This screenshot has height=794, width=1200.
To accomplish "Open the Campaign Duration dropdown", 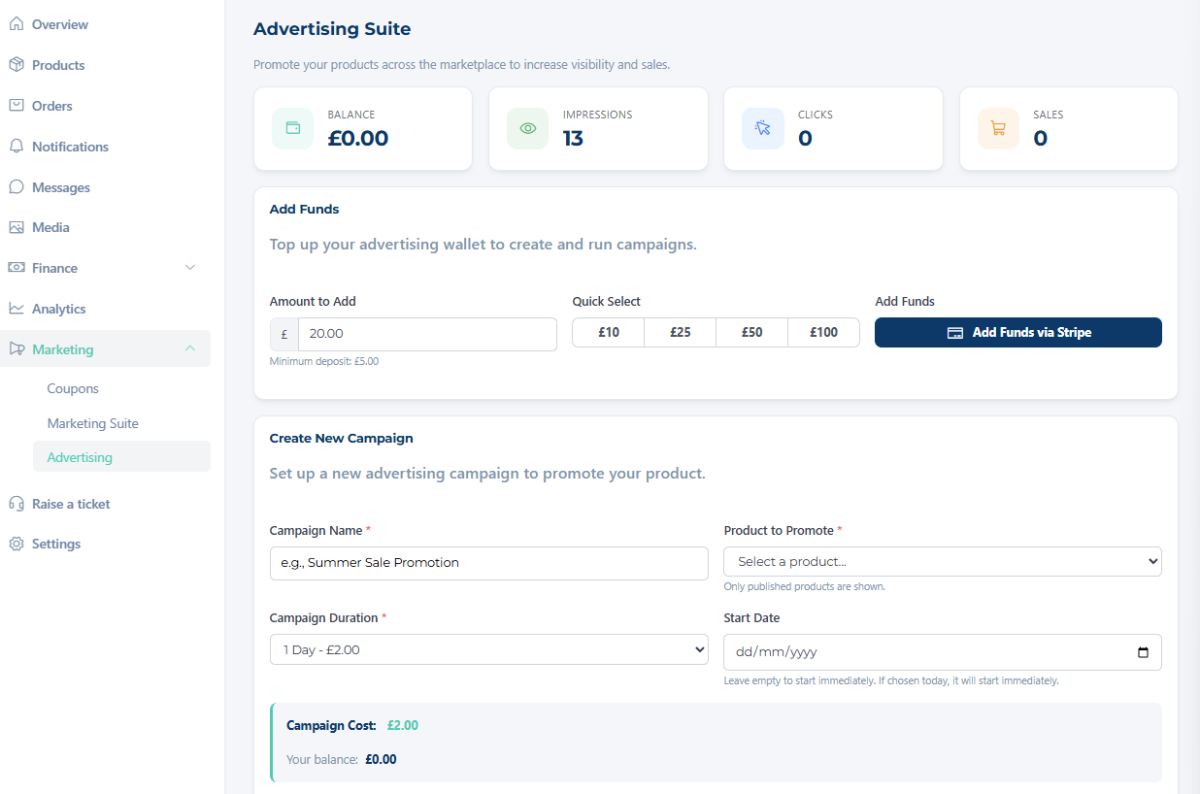I will 489,650.
